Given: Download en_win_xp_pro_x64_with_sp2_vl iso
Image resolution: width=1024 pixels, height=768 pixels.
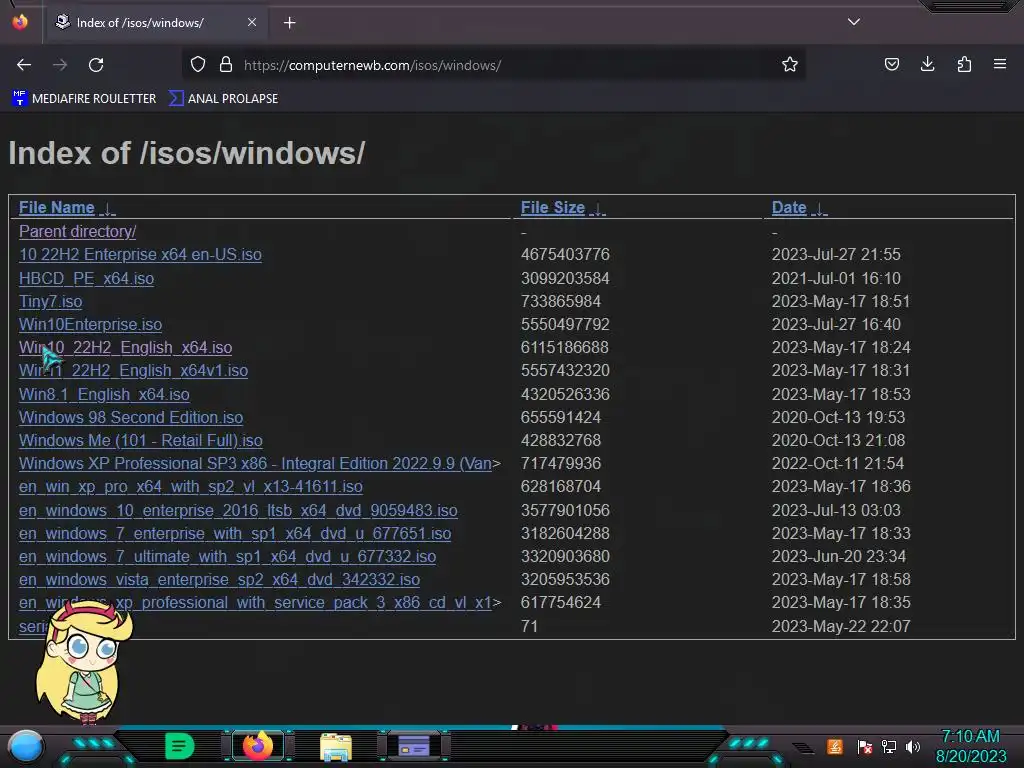Looking at the screenshot, I should (191, 487).
